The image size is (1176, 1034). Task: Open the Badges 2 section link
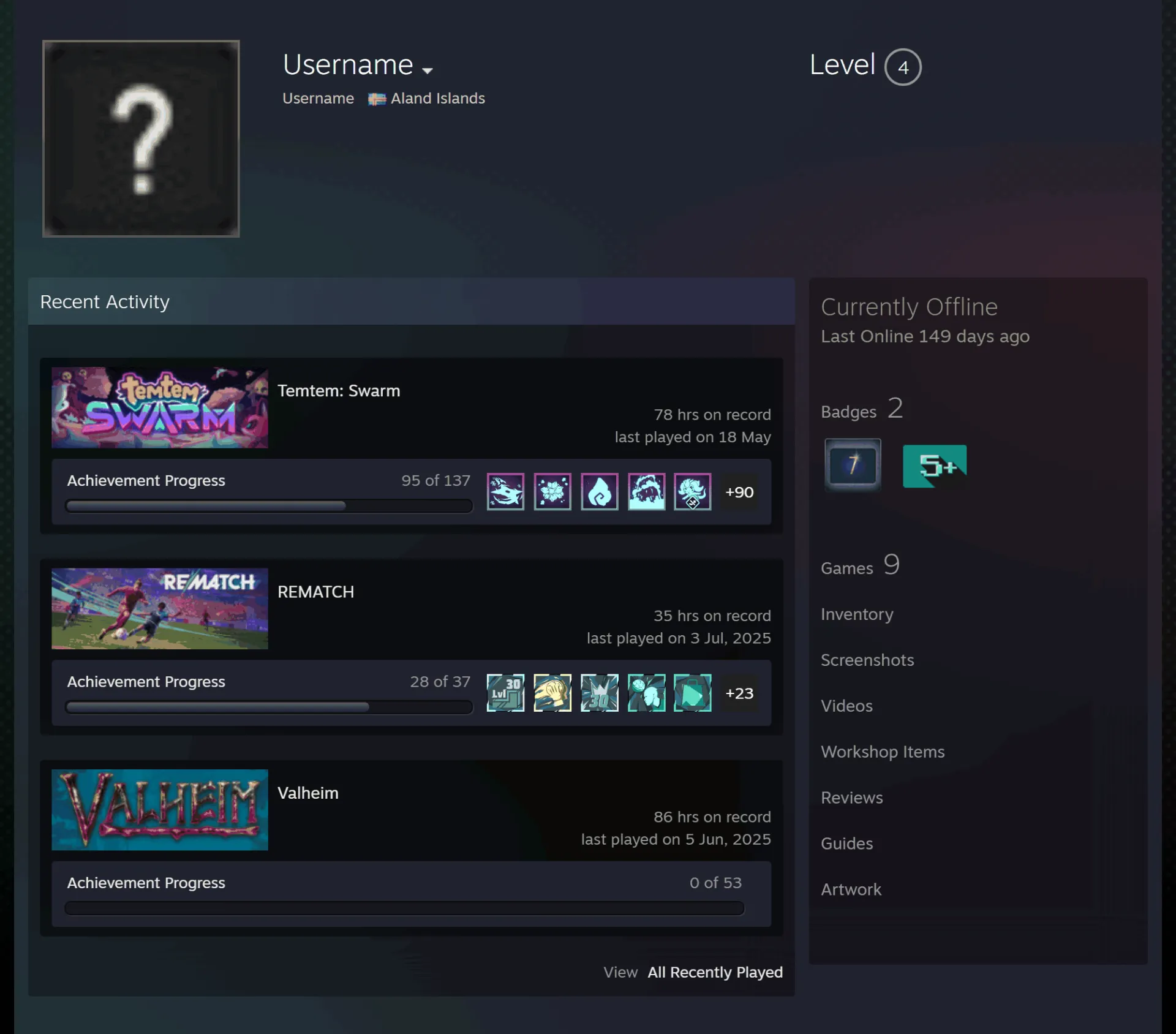[862, 409]
